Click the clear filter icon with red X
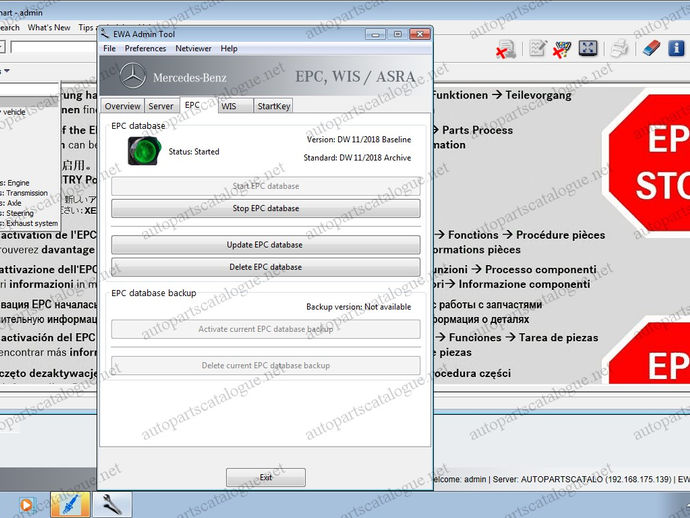Screen dimensions: 690x518 [562, 49]
